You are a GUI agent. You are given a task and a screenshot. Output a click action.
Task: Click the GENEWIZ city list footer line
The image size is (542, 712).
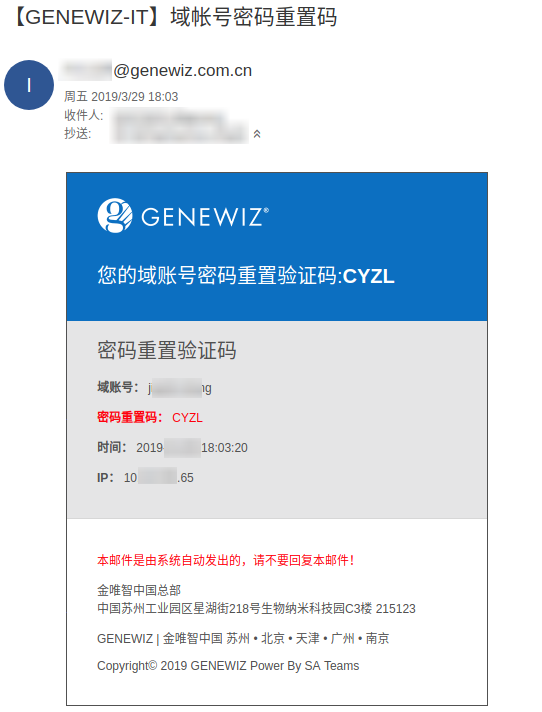(243, 638)
